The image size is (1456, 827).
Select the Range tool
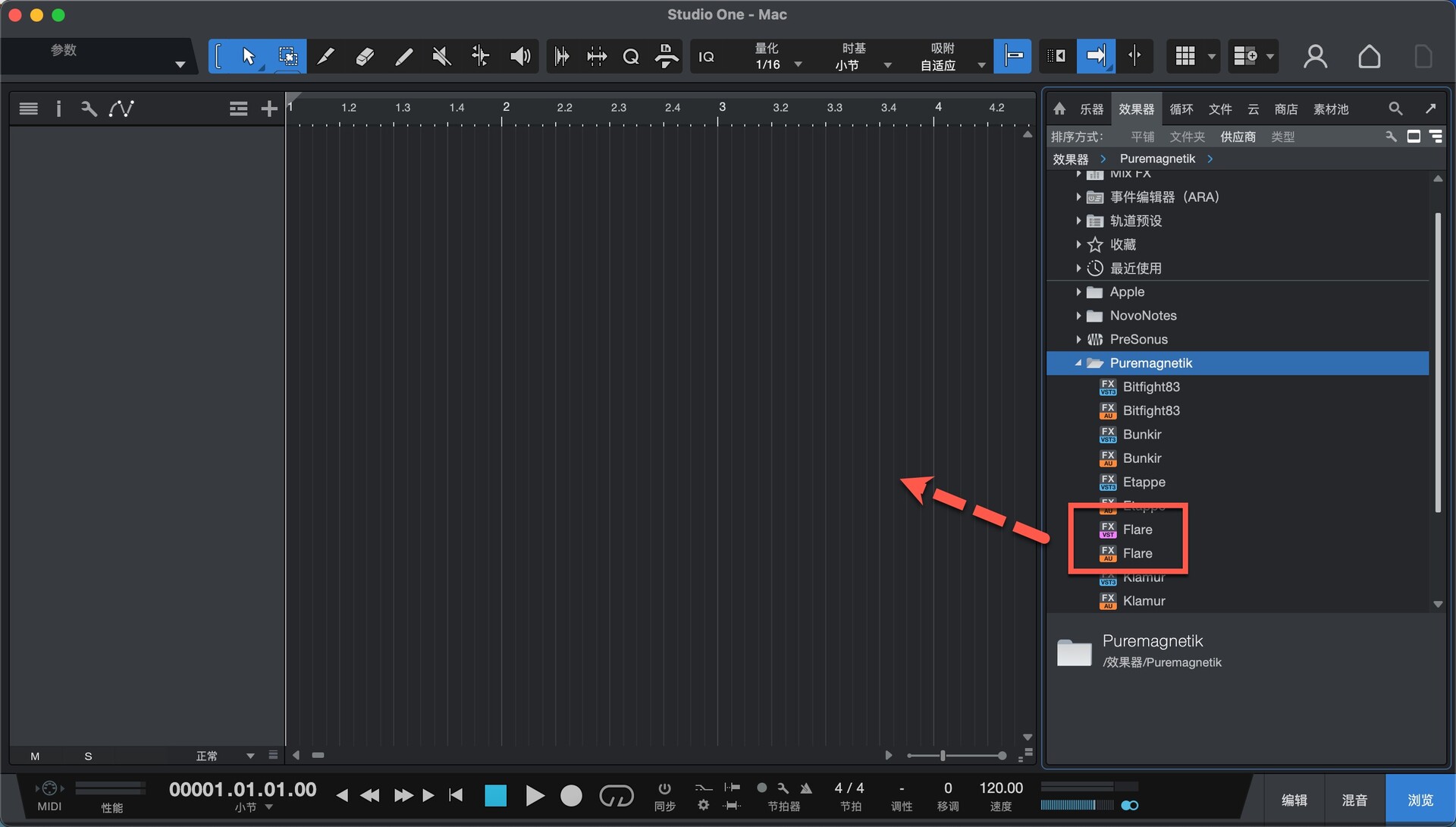tap(287, 56)
